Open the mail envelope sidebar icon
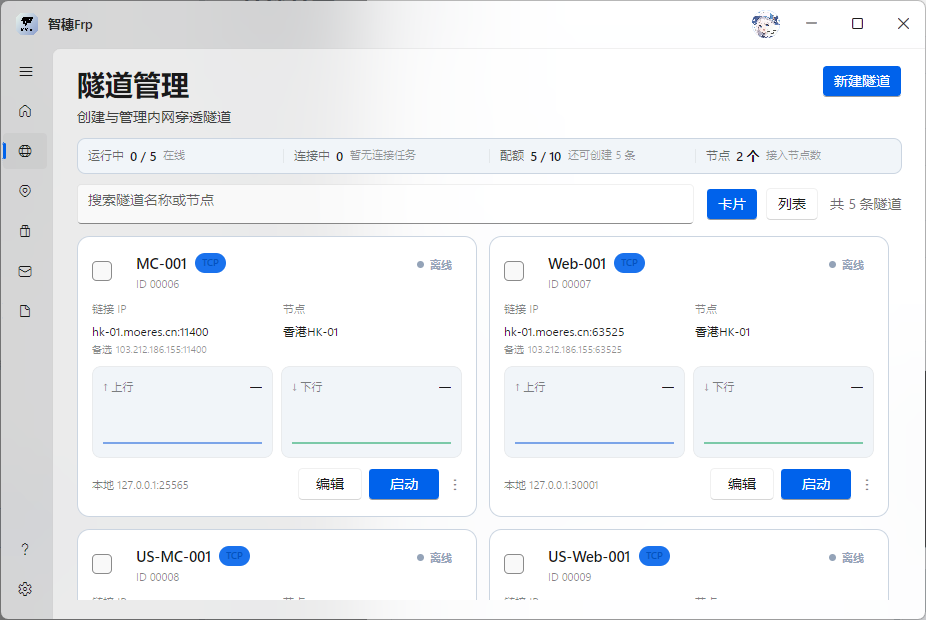 click(25, 272)
